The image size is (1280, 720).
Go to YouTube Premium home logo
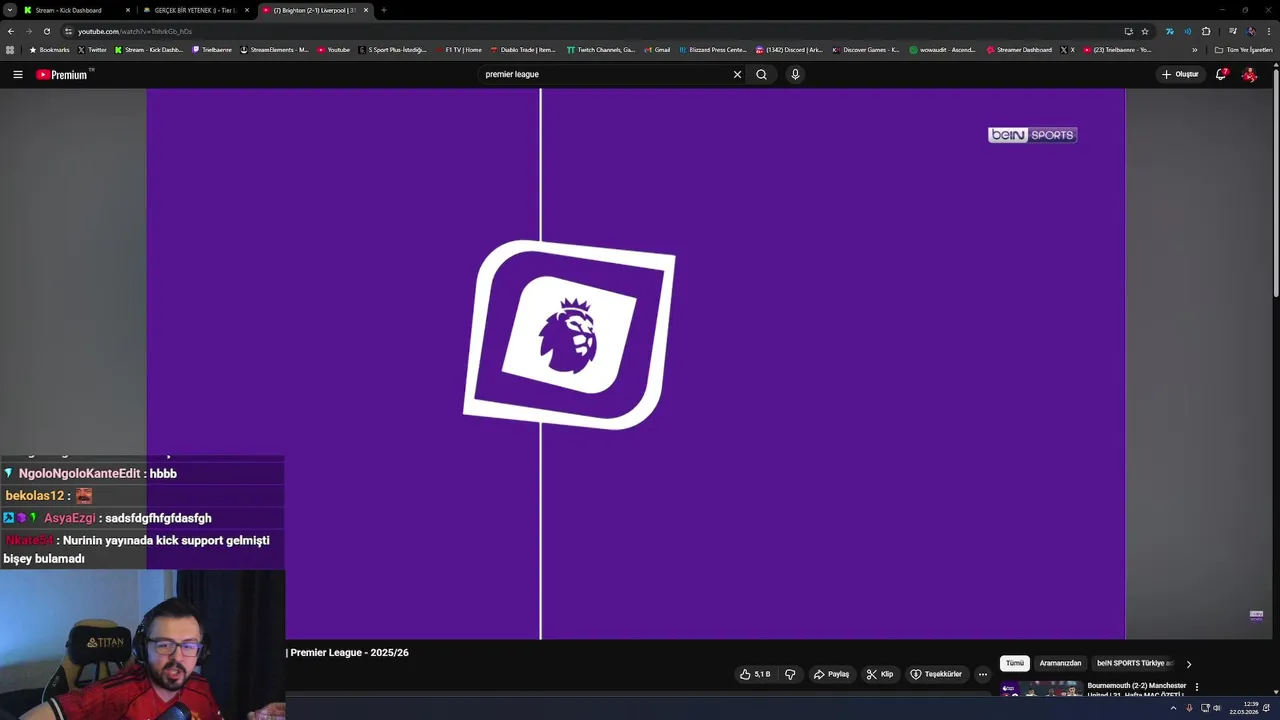tap(61, 74)
